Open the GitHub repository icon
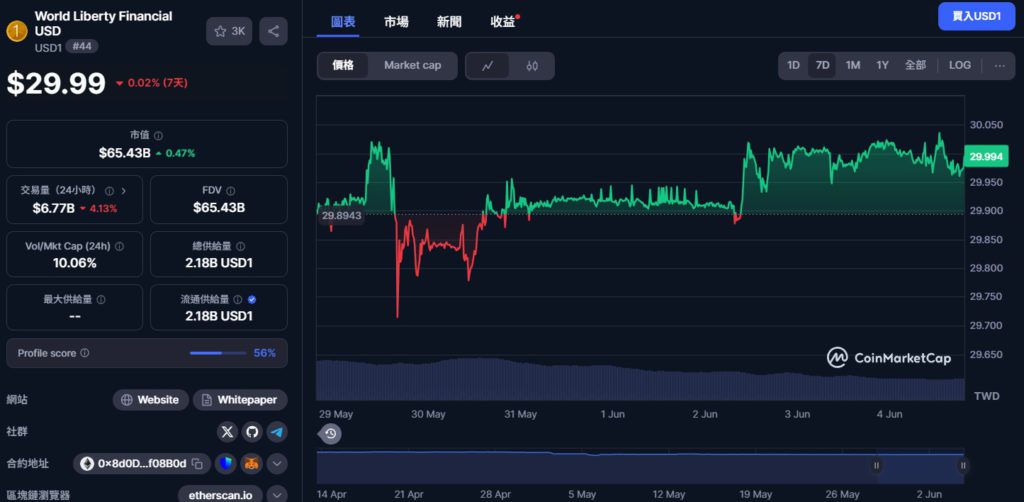 (x=252, y=432)
